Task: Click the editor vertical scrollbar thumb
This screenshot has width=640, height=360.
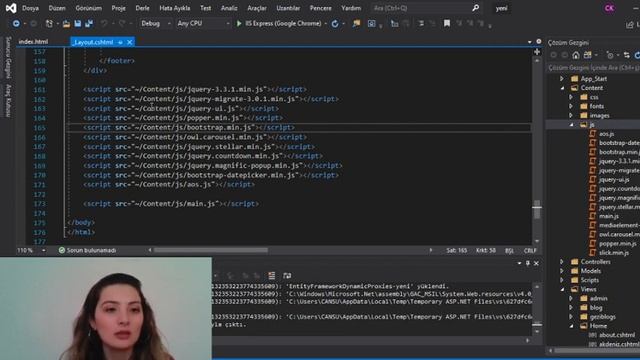Action: point(537,209)
